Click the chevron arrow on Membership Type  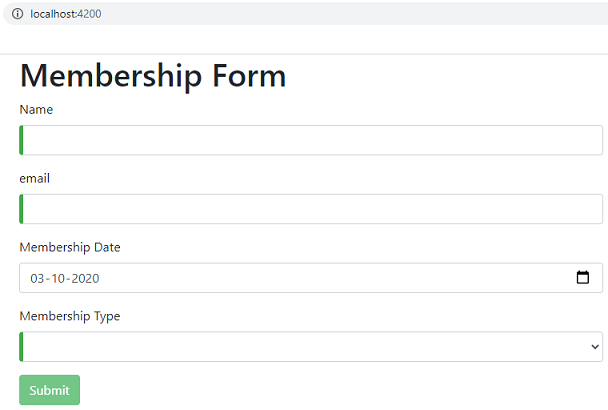pos(595,347)
